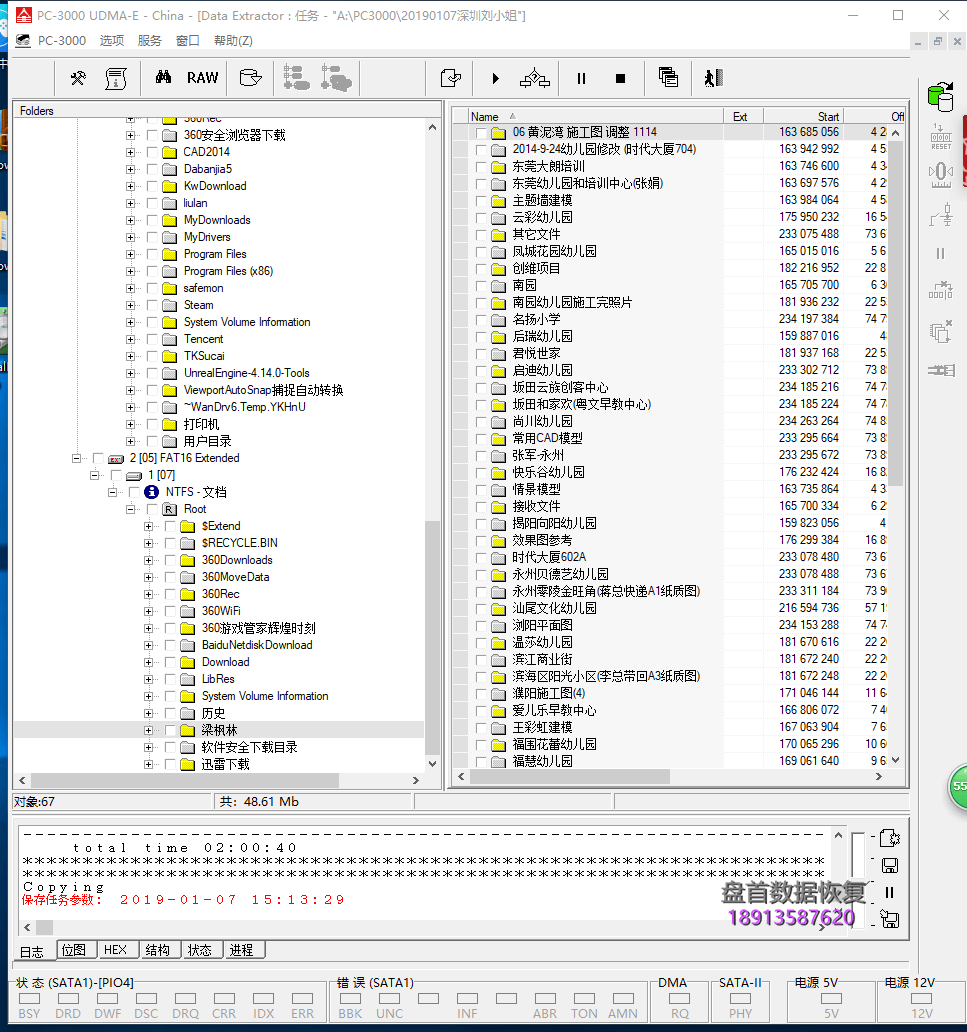Select the UnrealEngine-4.14.0-Tools tree item
This screenshot has width=967, height=1032.
[x=246, y=373]
